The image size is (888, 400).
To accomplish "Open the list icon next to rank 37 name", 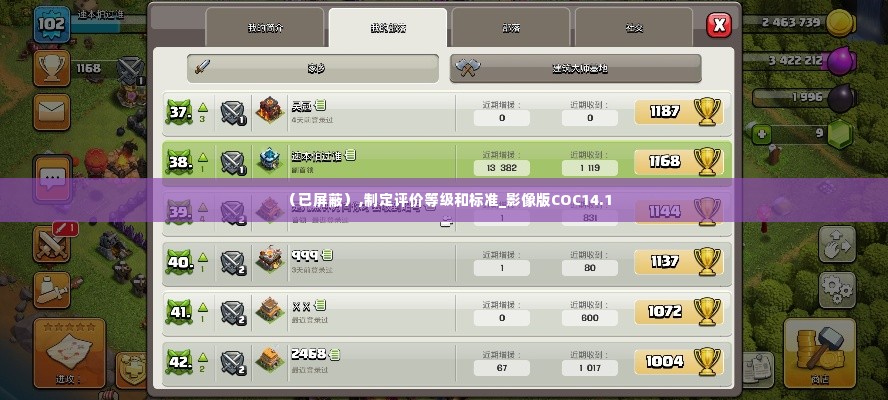I will (320, 105).
